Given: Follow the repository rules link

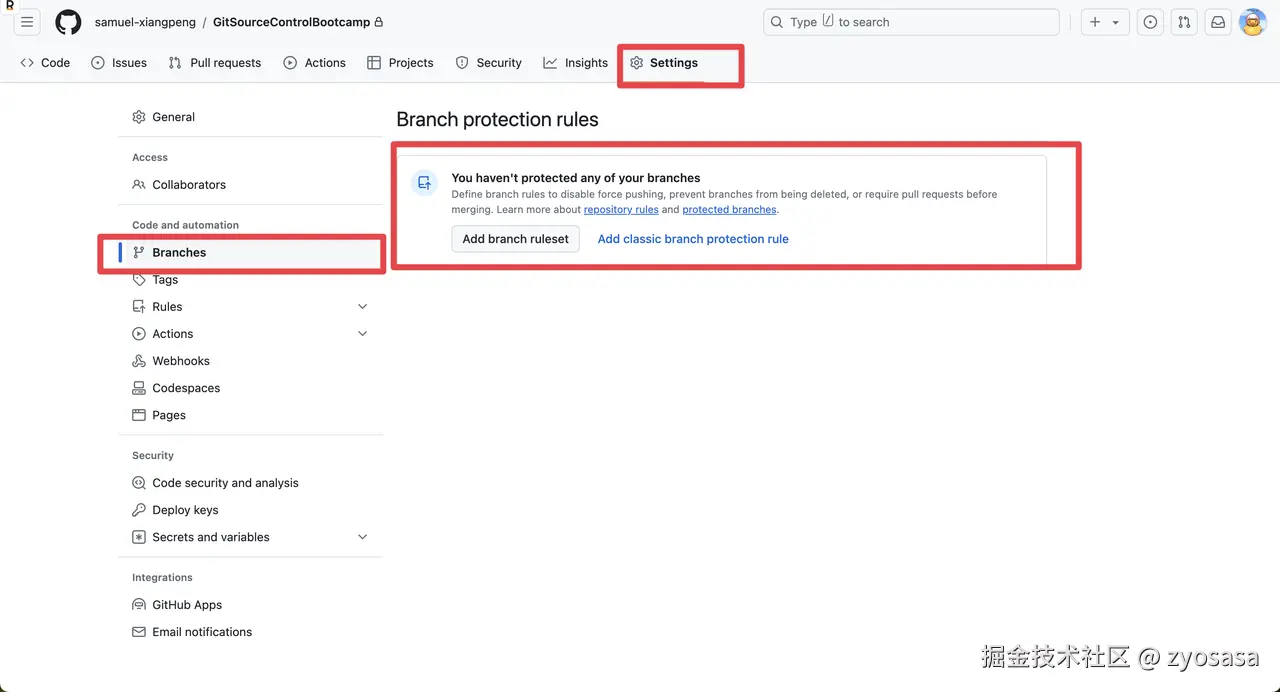Looking at the screenshot, I should pos(621,210).
